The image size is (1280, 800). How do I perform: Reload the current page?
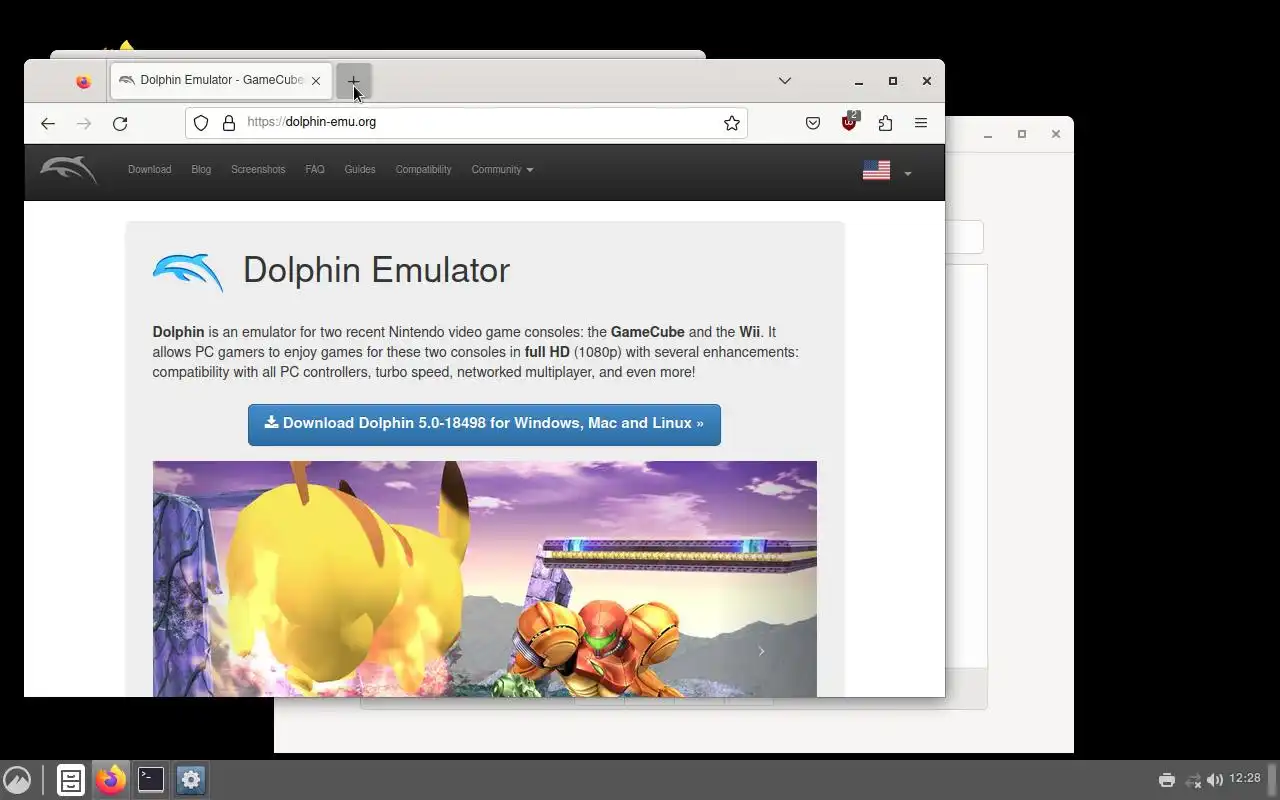[120, 123]
